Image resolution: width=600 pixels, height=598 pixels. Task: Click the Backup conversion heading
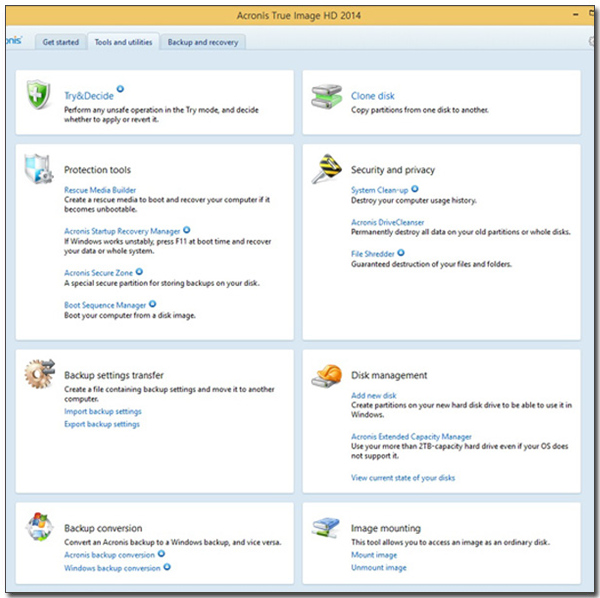[x=103, y=528]
